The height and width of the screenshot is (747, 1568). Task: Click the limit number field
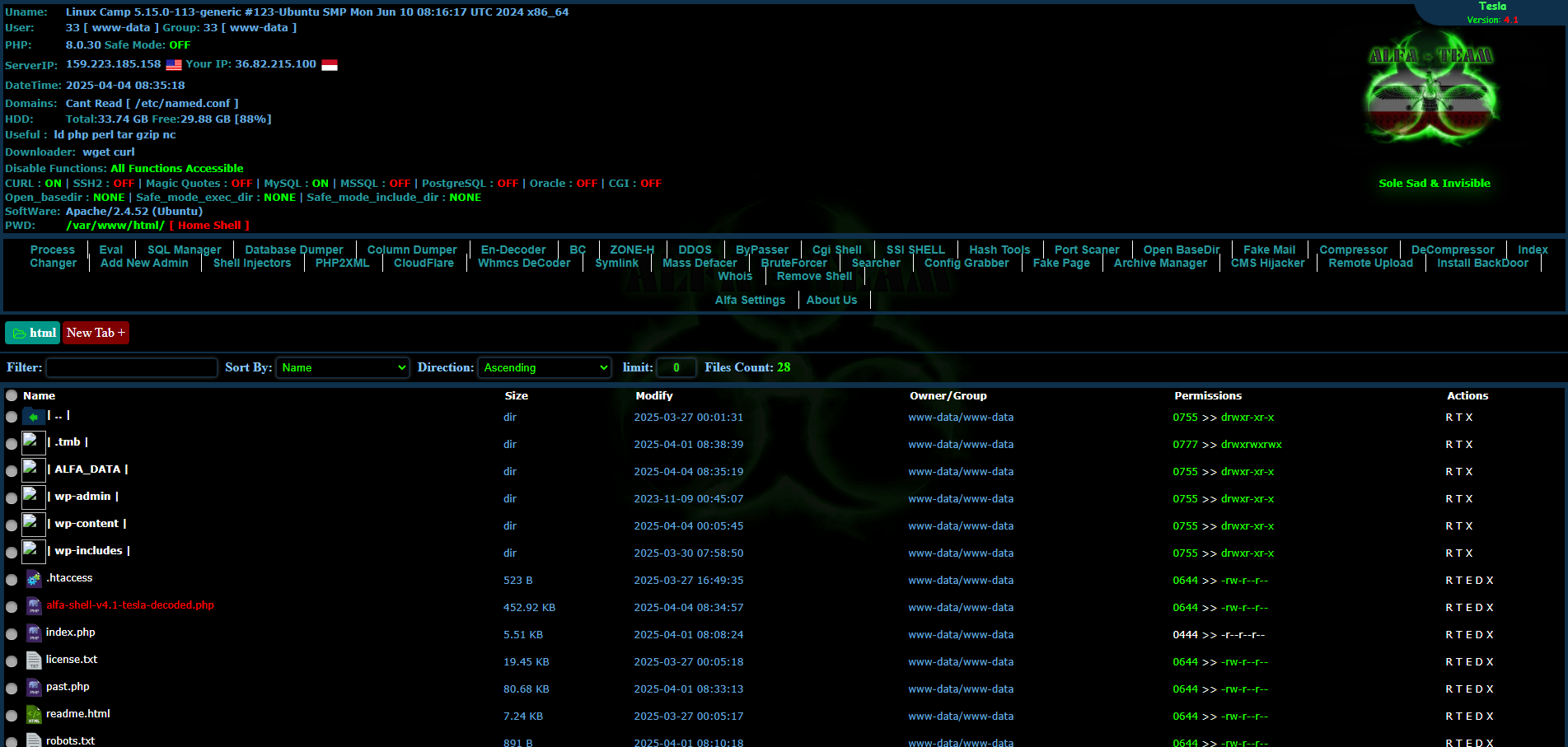click(x=676, y=367)
